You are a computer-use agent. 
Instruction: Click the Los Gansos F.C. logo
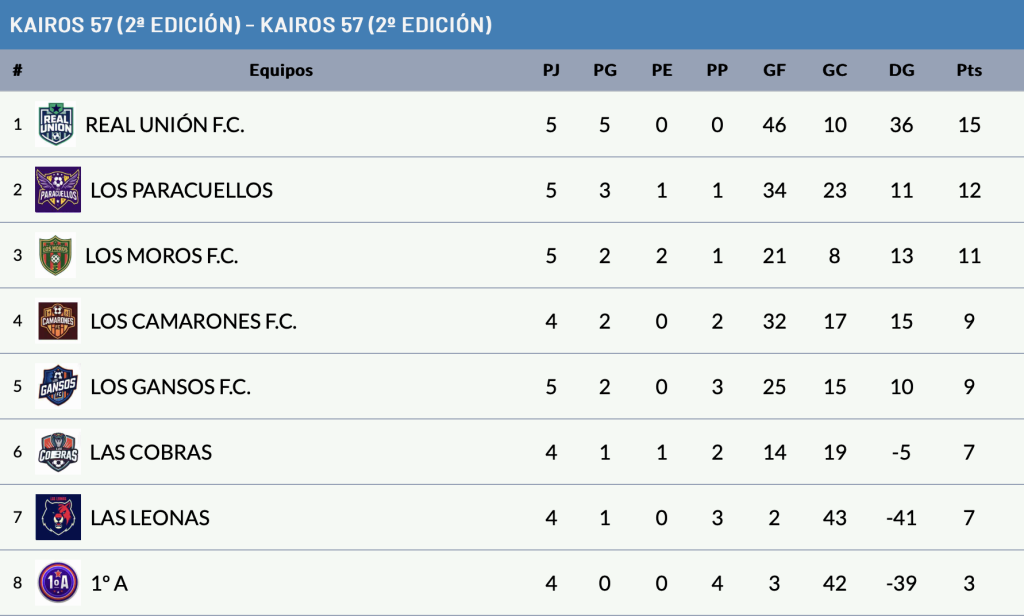tap(58, 387)
